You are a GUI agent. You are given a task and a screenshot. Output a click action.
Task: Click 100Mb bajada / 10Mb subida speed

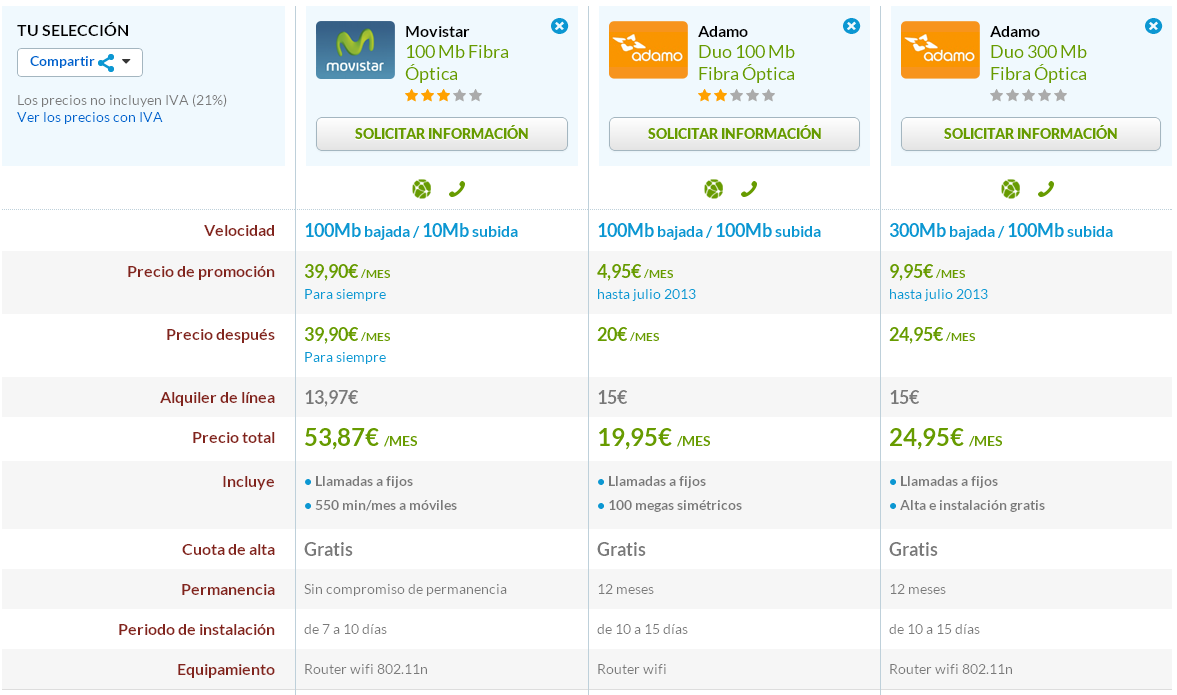pyautogui.click(x=411, y=231)
